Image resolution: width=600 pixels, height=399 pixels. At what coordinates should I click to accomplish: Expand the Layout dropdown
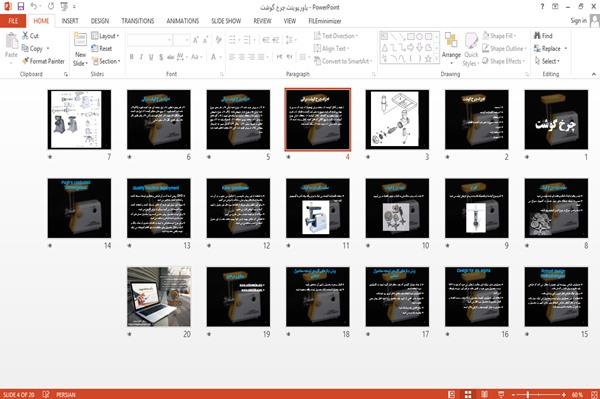point(105,36)
